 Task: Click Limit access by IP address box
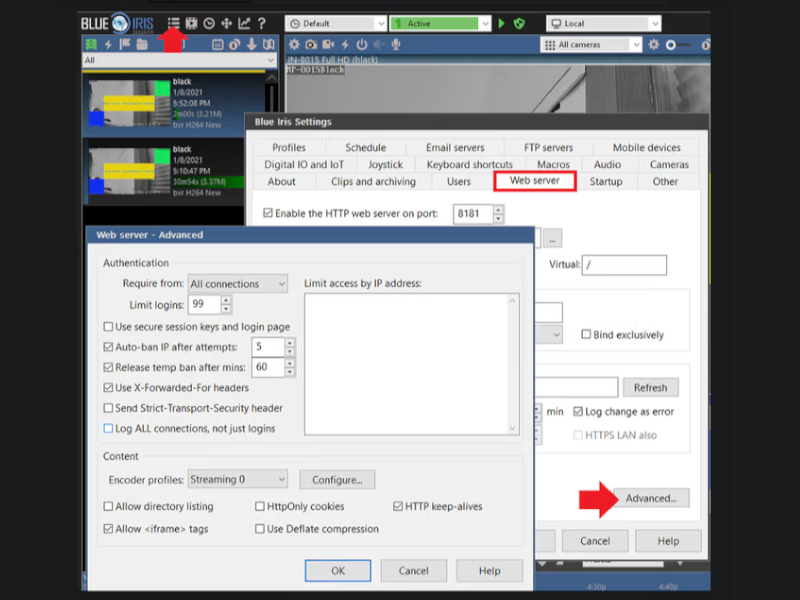coord(412,364)
